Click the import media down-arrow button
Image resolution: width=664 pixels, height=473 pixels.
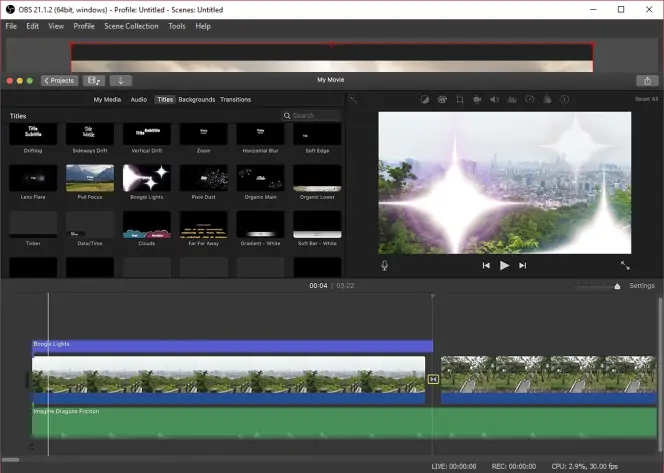121,80
